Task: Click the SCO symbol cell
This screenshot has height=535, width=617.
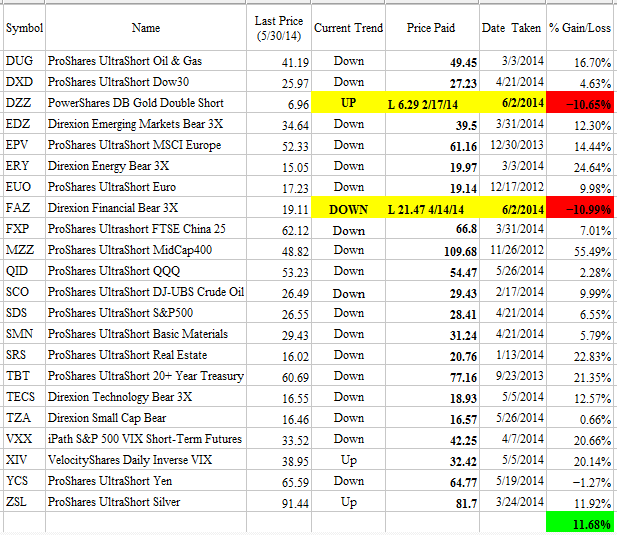Action: point(24,291)
